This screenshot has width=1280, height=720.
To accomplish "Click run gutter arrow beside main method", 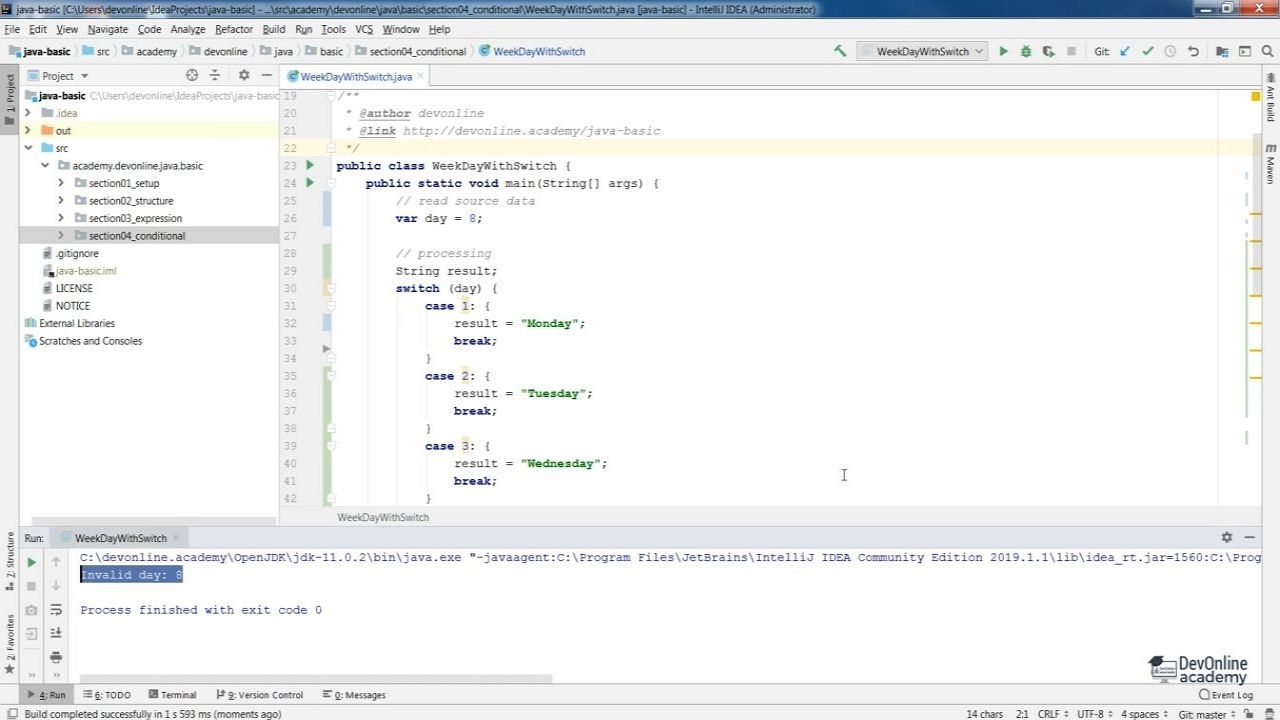I will pyautogui.click(x=310, y=183).
